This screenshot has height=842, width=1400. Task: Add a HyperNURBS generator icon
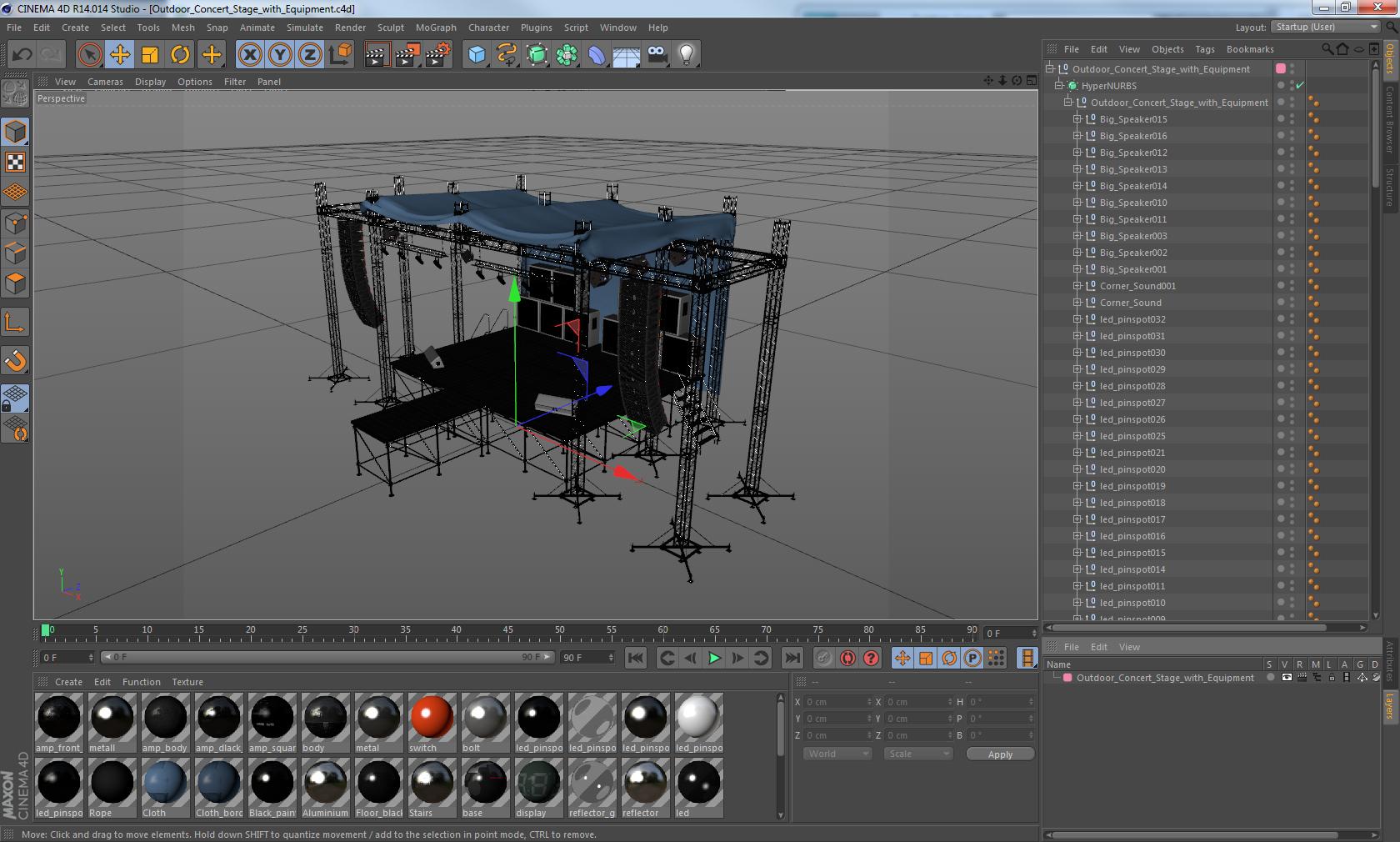tap(537, 55)
